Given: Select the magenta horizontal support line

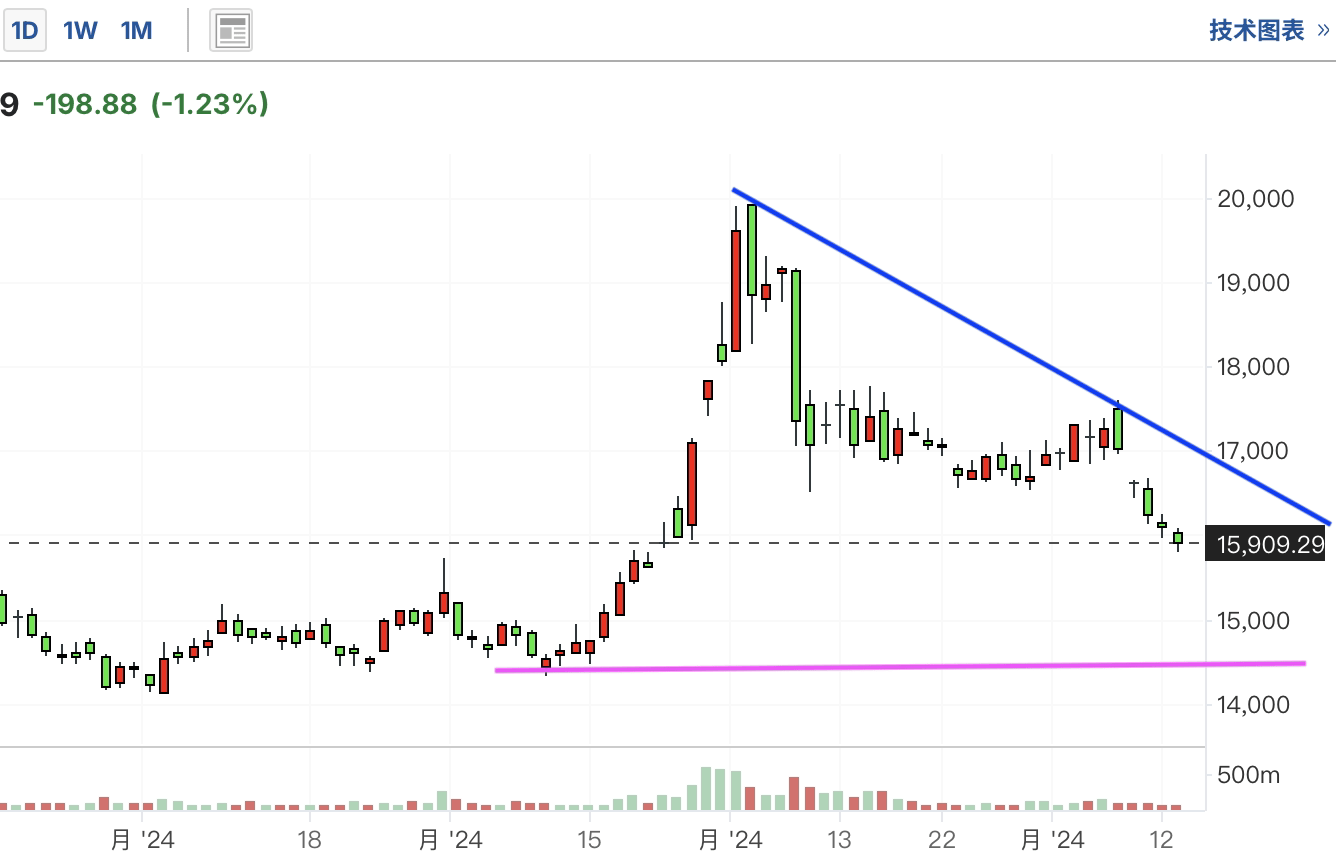Looking at the screenshot, I should (900, 666).
